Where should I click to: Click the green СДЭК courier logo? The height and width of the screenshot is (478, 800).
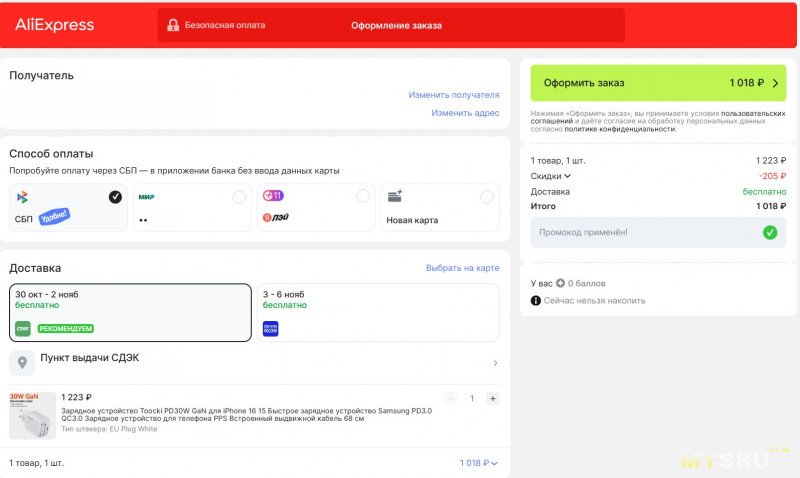(x=22, y=328)
